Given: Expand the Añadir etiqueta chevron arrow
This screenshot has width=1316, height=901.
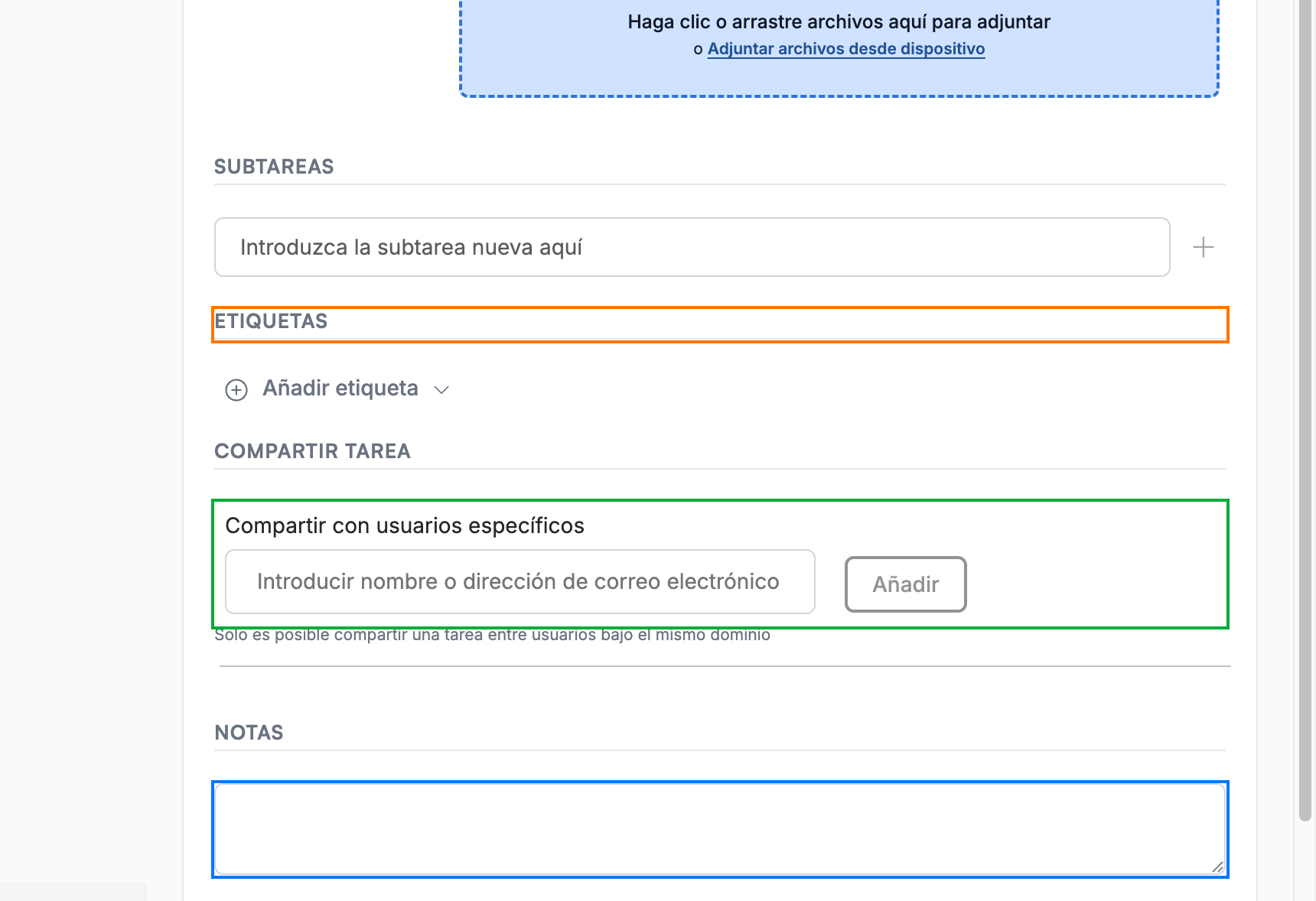Looking at the screenshot, I should click(441, 390).
